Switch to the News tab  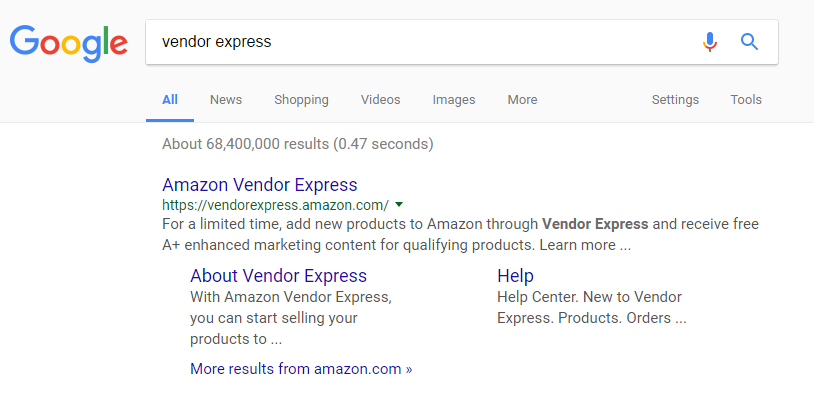pyautogui.click(x=226, y=100)
